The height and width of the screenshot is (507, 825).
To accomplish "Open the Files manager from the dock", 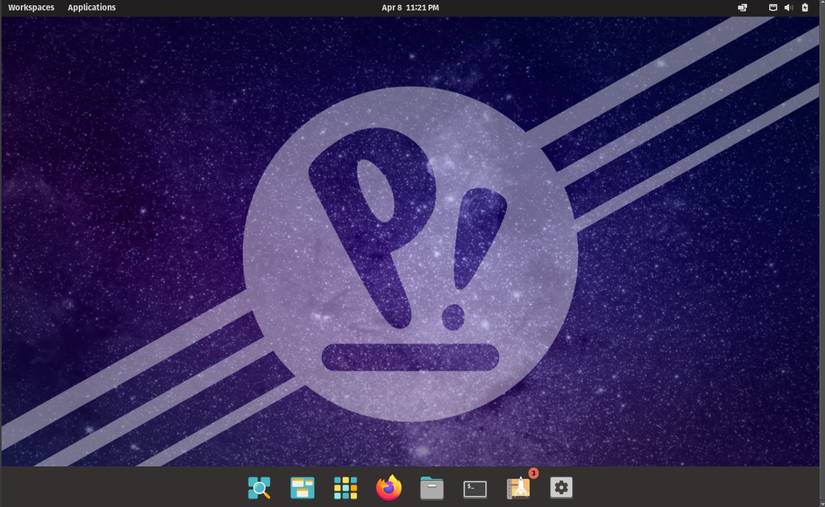I will [x=432, y=488].
